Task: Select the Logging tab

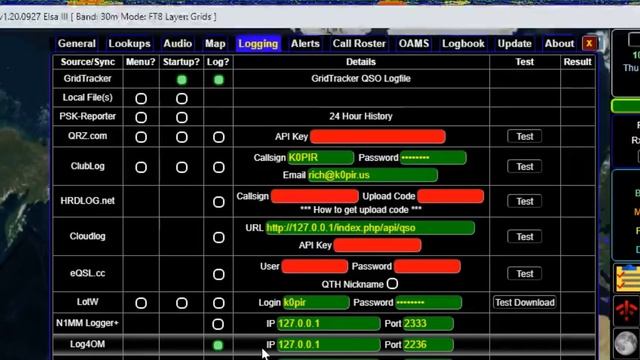Action: tap(258, 44)
